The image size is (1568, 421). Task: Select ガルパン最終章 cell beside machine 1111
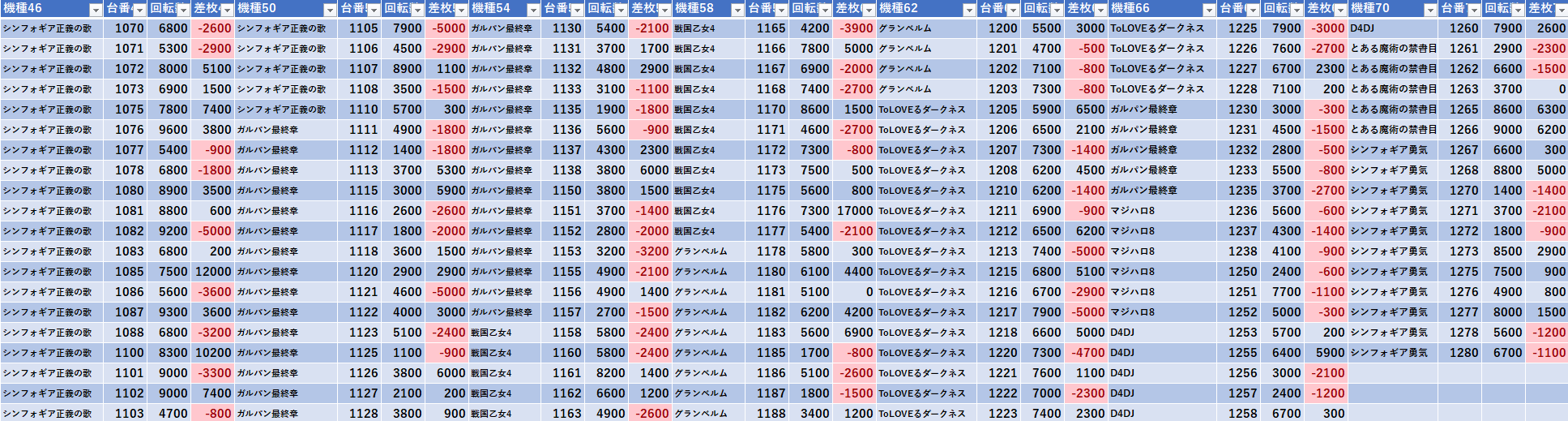pos(286,130)
